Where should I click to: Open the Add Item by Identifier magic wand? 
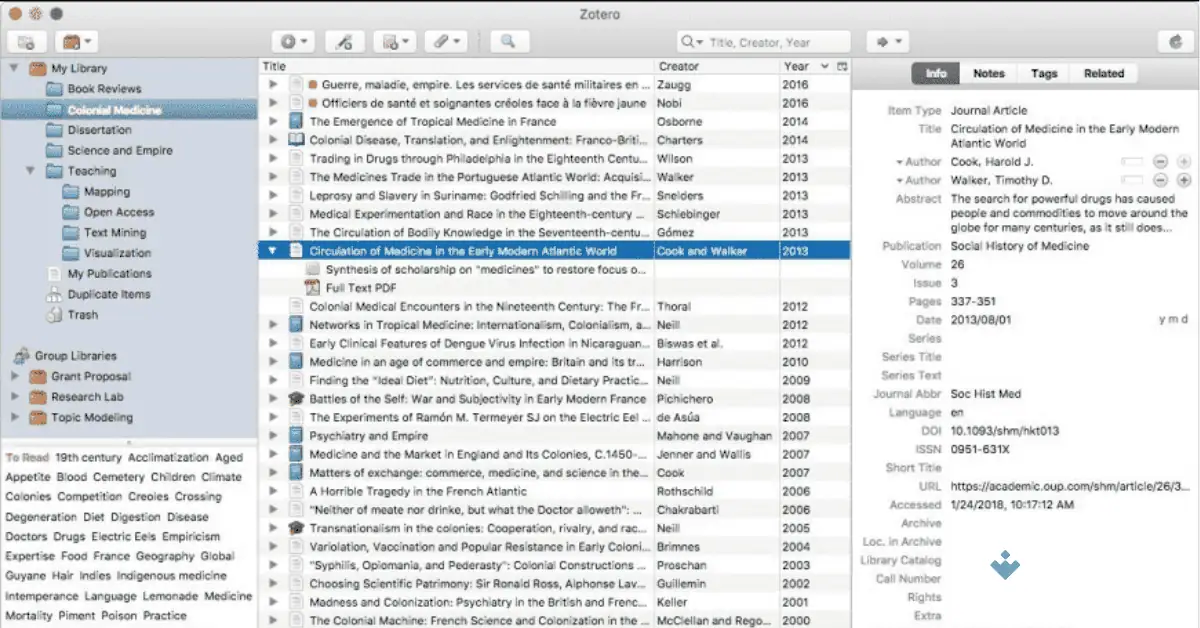tap(344, 41)
